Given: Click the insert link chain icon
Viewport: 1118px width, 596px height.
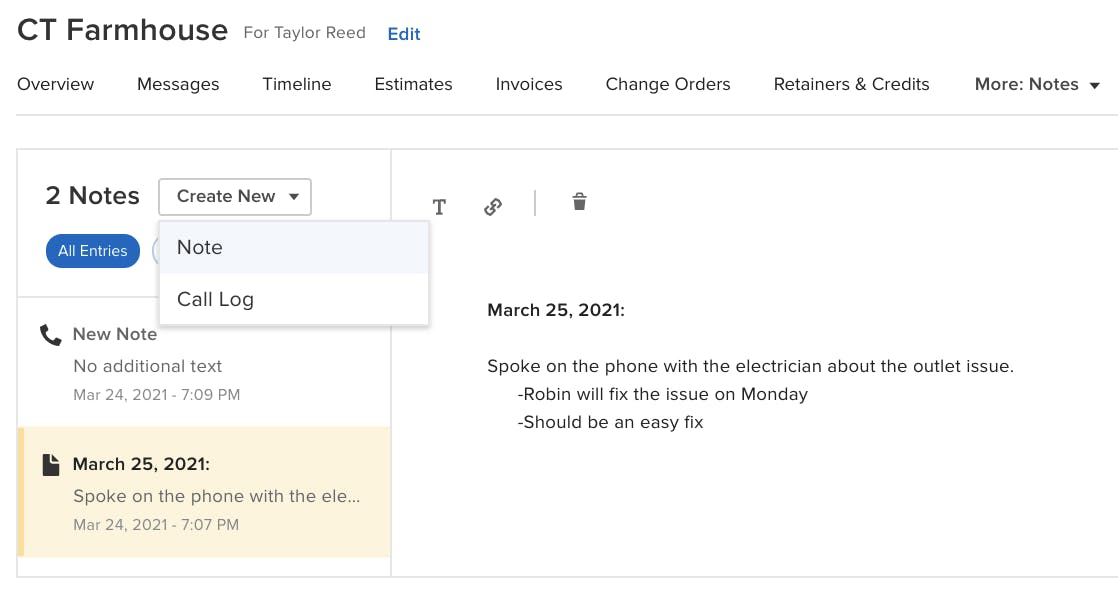Looking at the screenshot, I should point(493,207).
